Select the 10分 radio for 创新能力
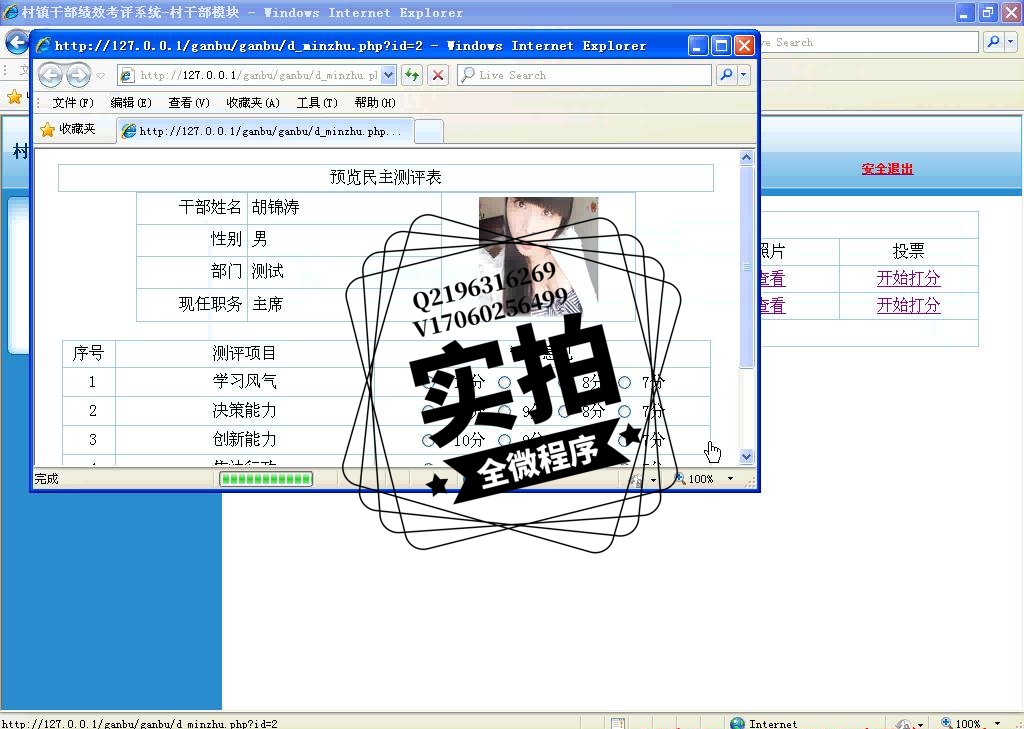This screenshot has width=1024, height=729. [x=428, y=440]
